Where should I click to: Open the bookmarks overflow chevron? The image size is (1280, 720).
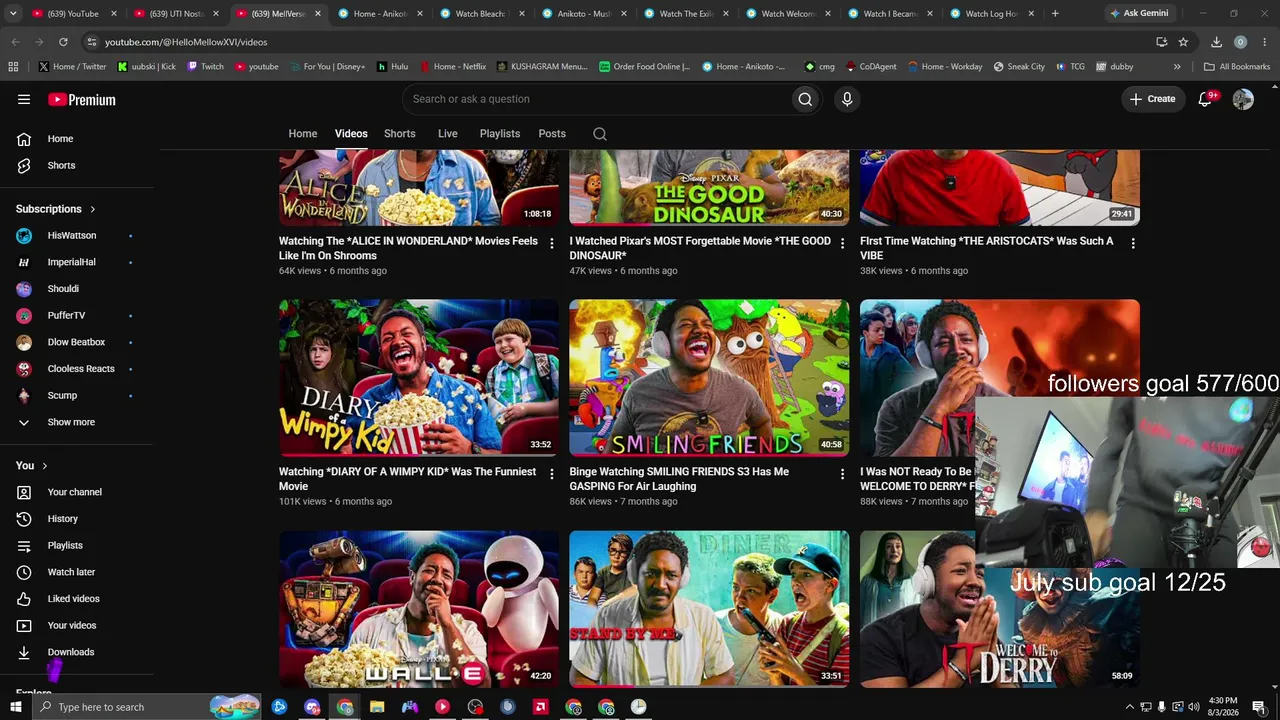[1177, 67]
